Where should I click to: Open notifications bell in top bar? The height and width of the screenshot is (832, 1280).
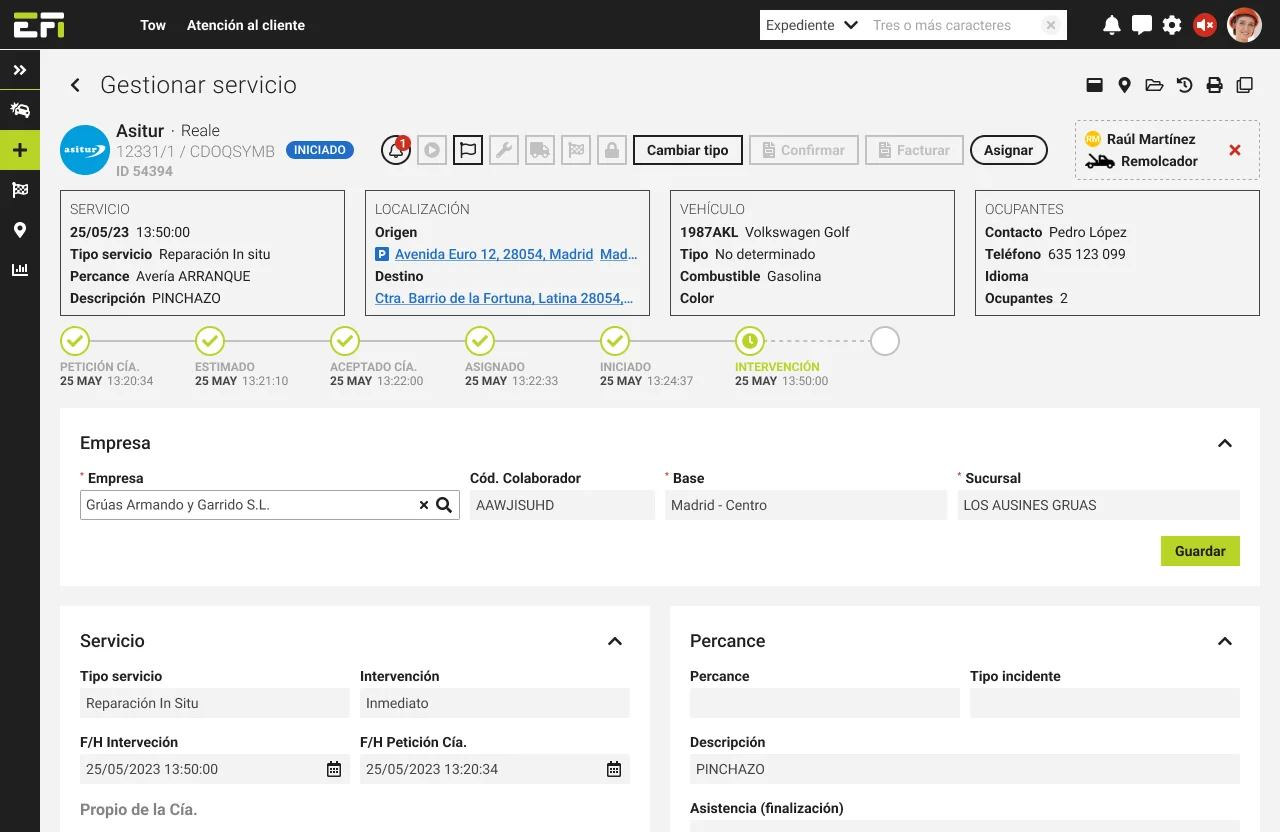[x=1111, y=25]
